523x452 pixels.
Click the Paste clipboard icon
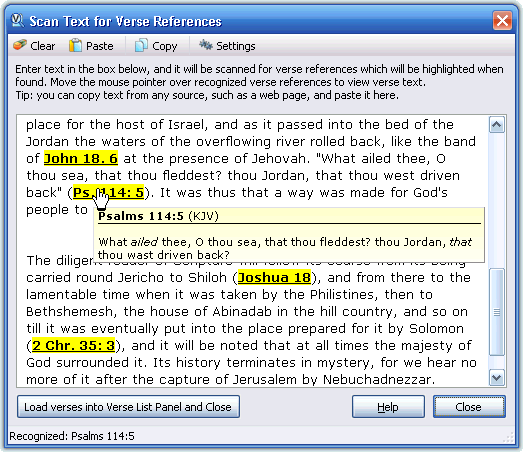pyautogui.click(x=75, y=45)
